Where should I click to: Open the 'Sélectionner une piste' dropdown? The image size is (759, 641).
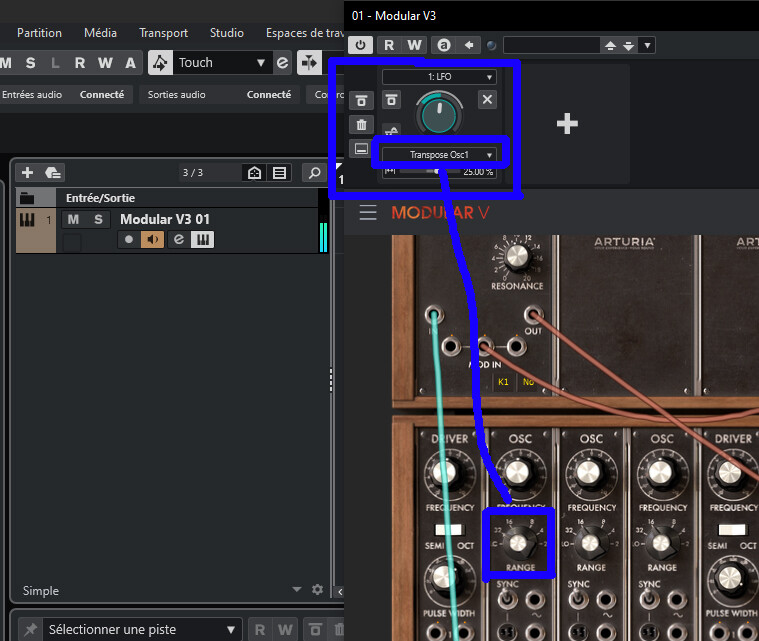141,629
